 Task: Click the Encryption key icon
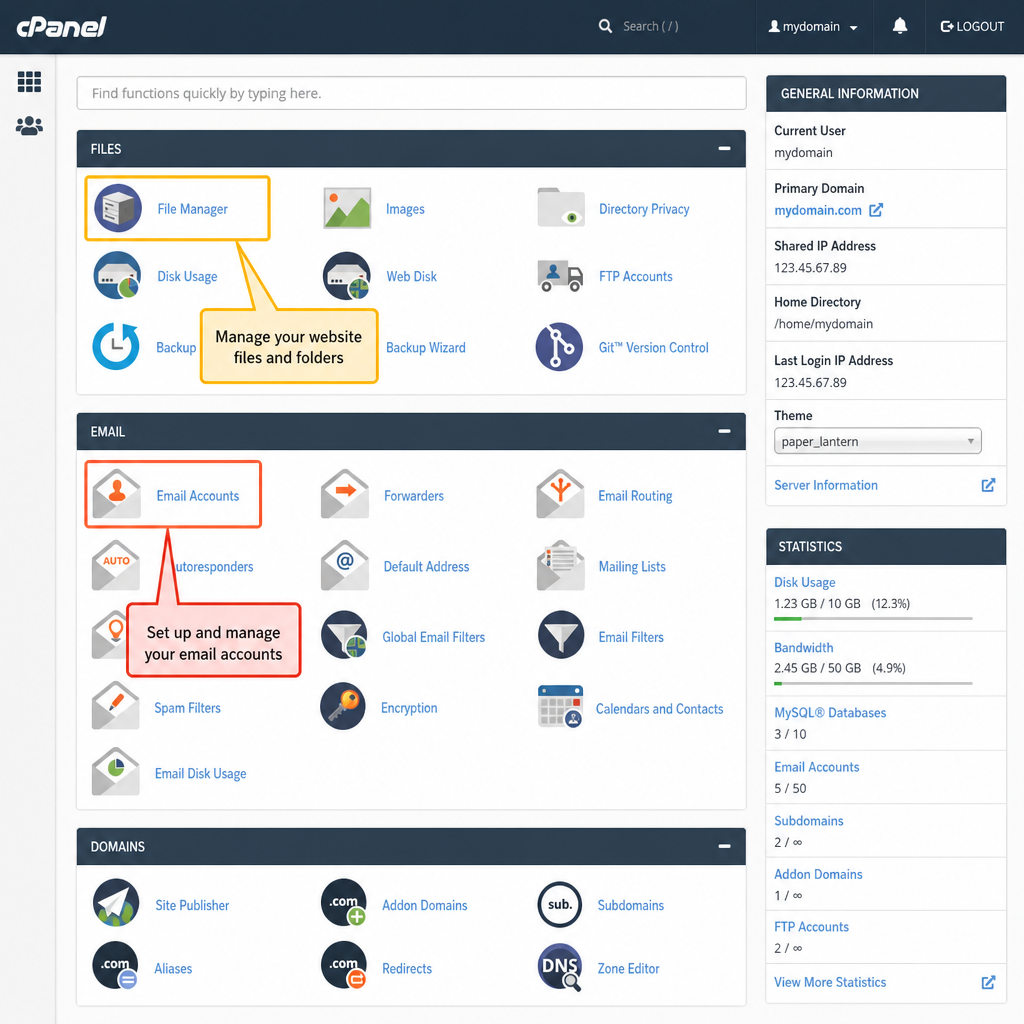[344, 707]
